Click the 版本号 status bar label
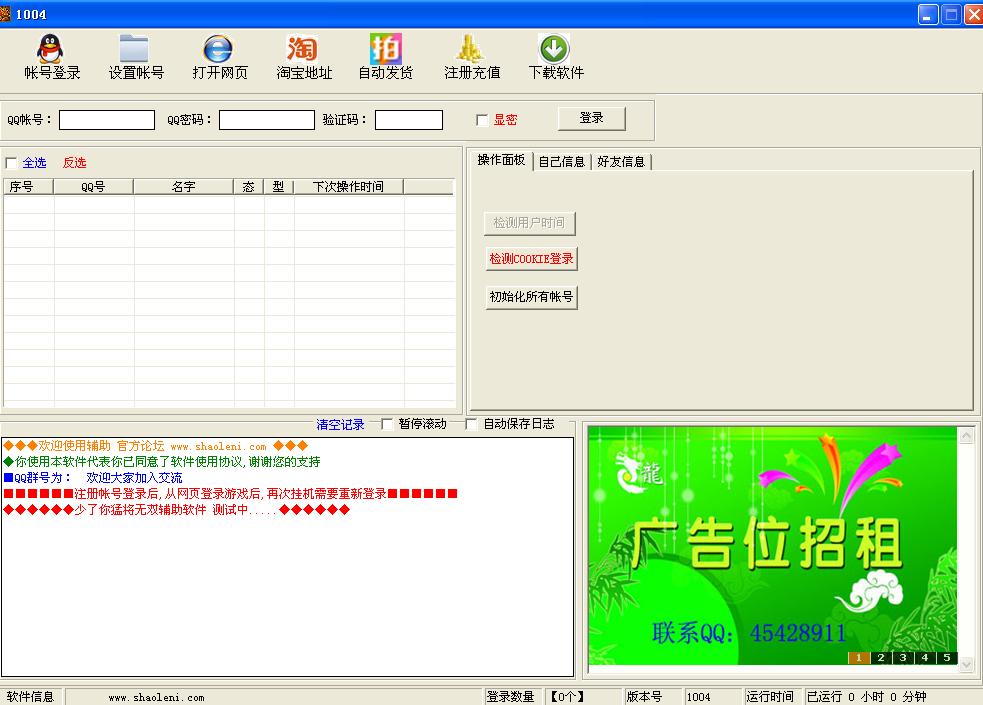 tap(644, 696)
